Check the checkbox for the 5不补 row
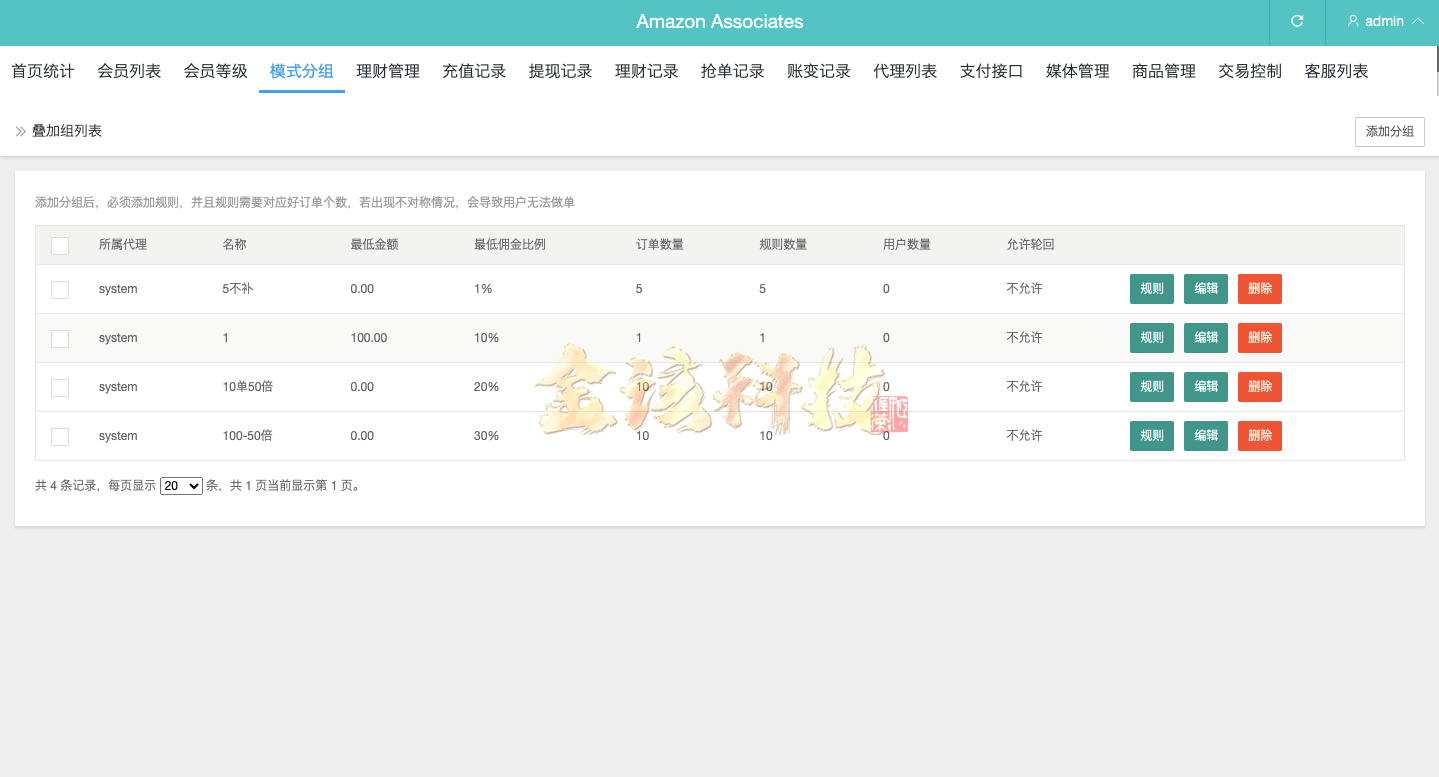This screenshot has height=777, width=1439. click(x=59, y=289)
